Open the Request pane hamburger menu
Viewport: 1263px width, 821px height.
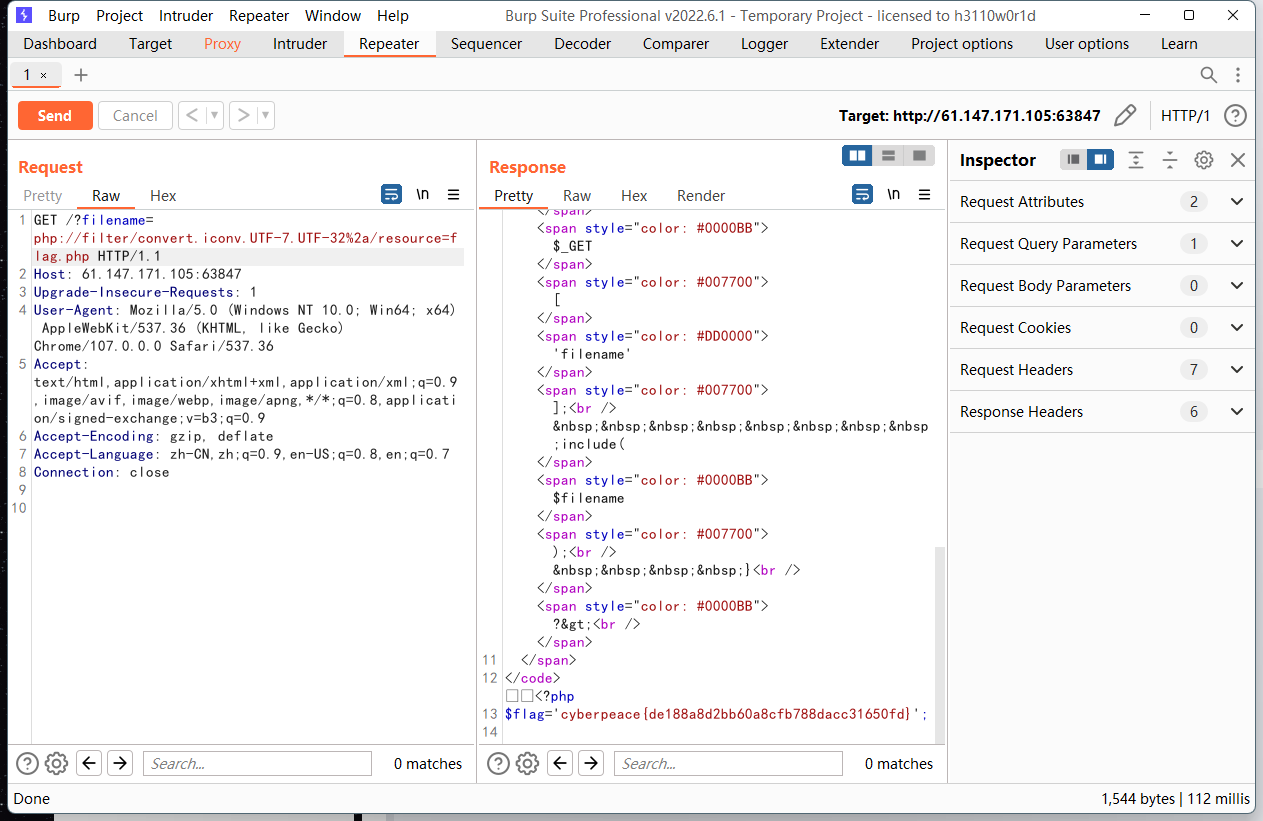tap(453, 194)
